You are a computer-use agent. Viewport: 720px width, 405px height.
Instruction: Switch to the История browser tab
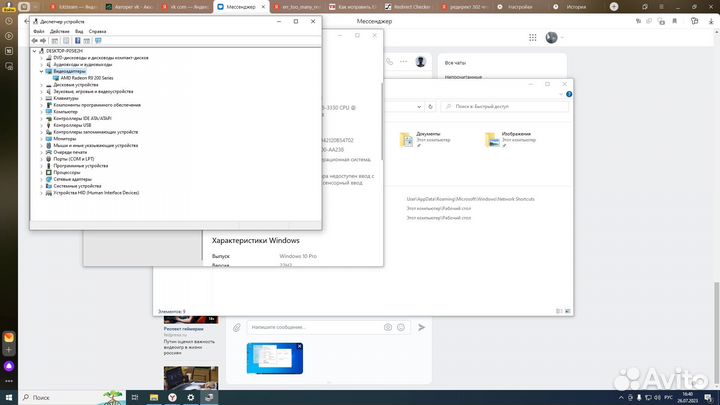pos(576,7)
